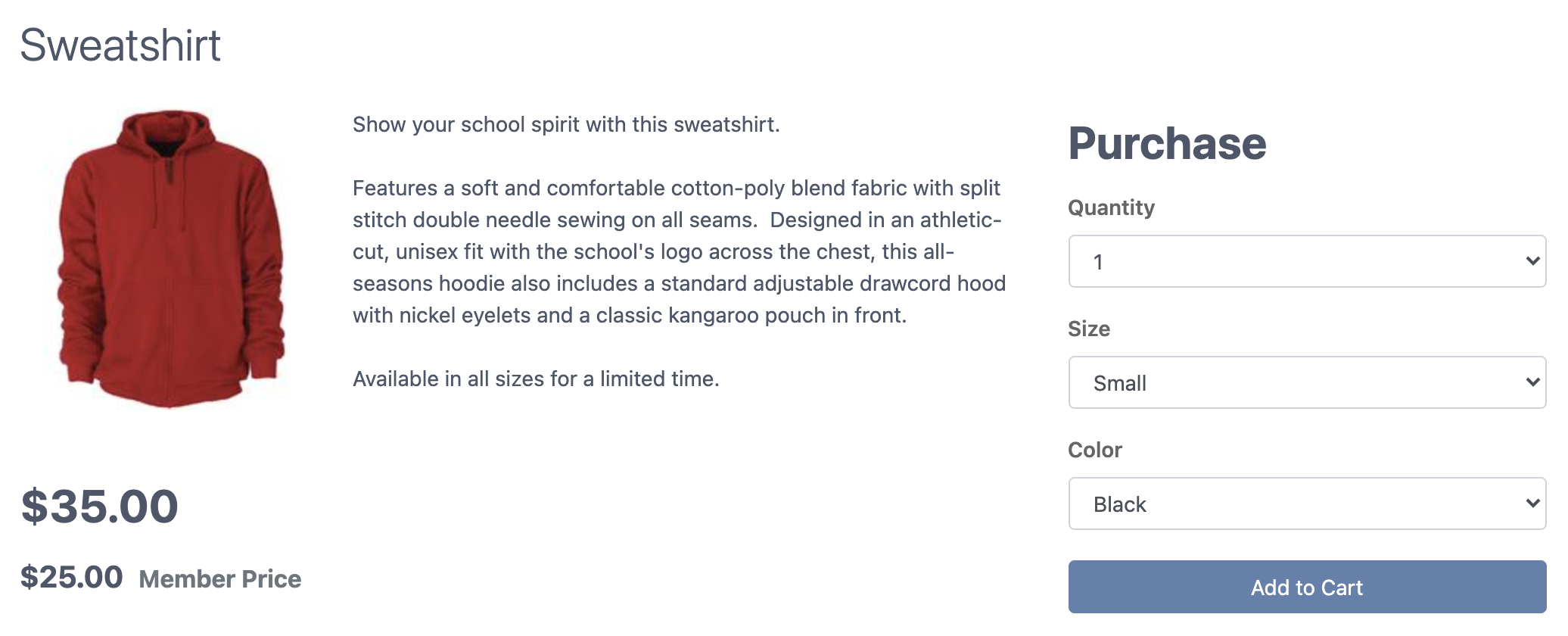
Task: Click the chevron arrow in Size select
Action: [1532, 382]
